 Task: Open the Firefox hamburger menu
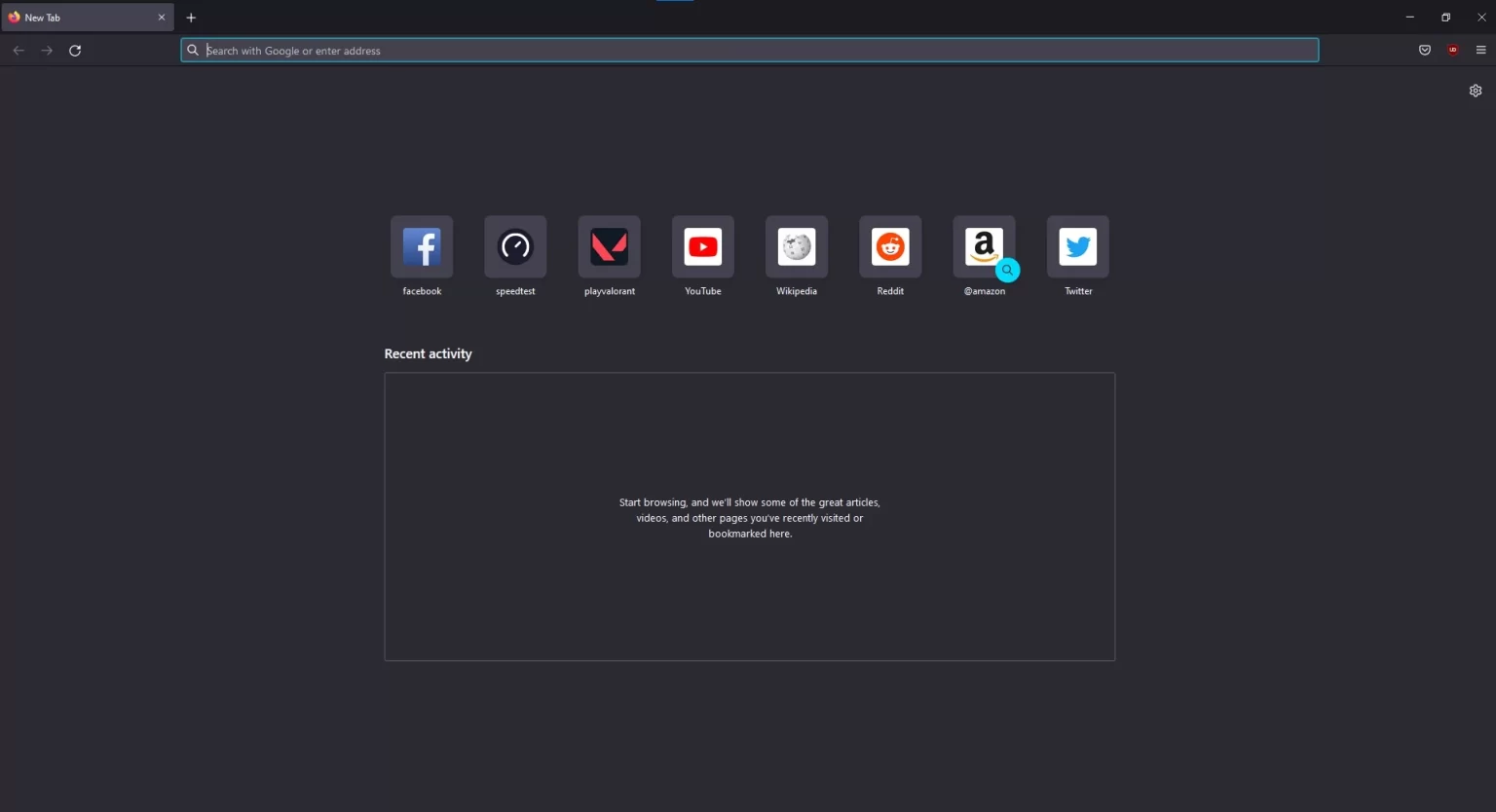(1481, 51)
